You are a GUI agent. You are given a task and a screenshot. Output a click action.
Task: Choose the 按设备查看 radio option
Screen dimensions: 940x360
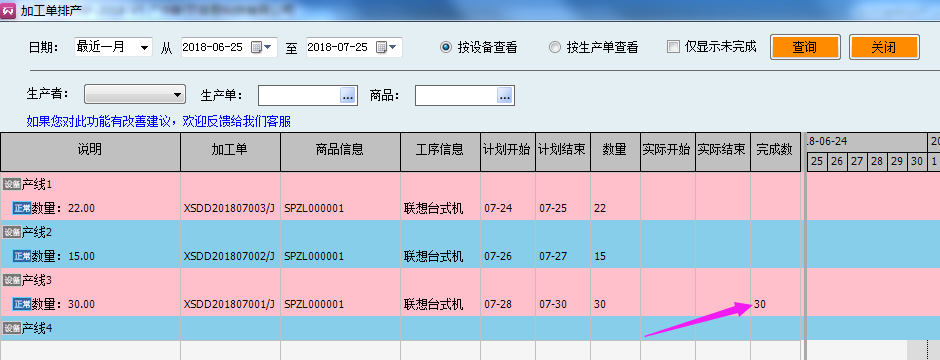pos(445,47)
